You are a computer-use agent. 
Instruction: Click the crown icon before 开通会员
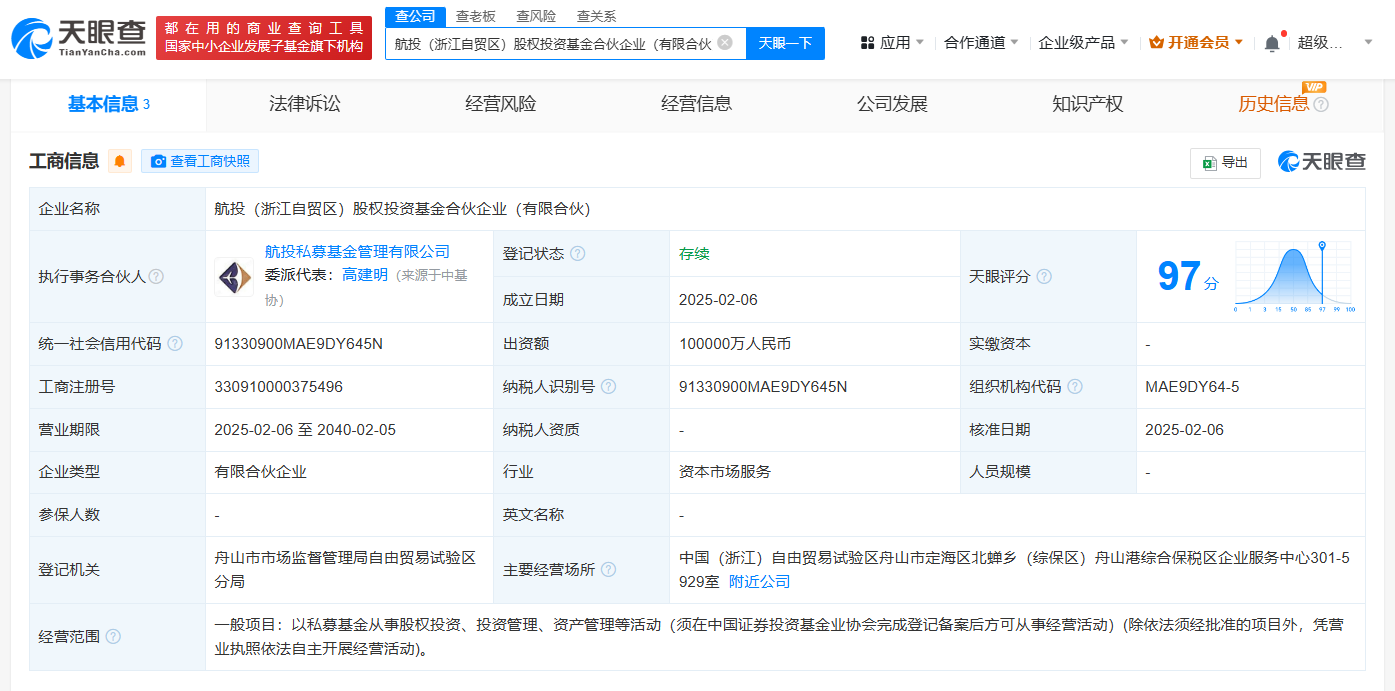point(1159,42)
